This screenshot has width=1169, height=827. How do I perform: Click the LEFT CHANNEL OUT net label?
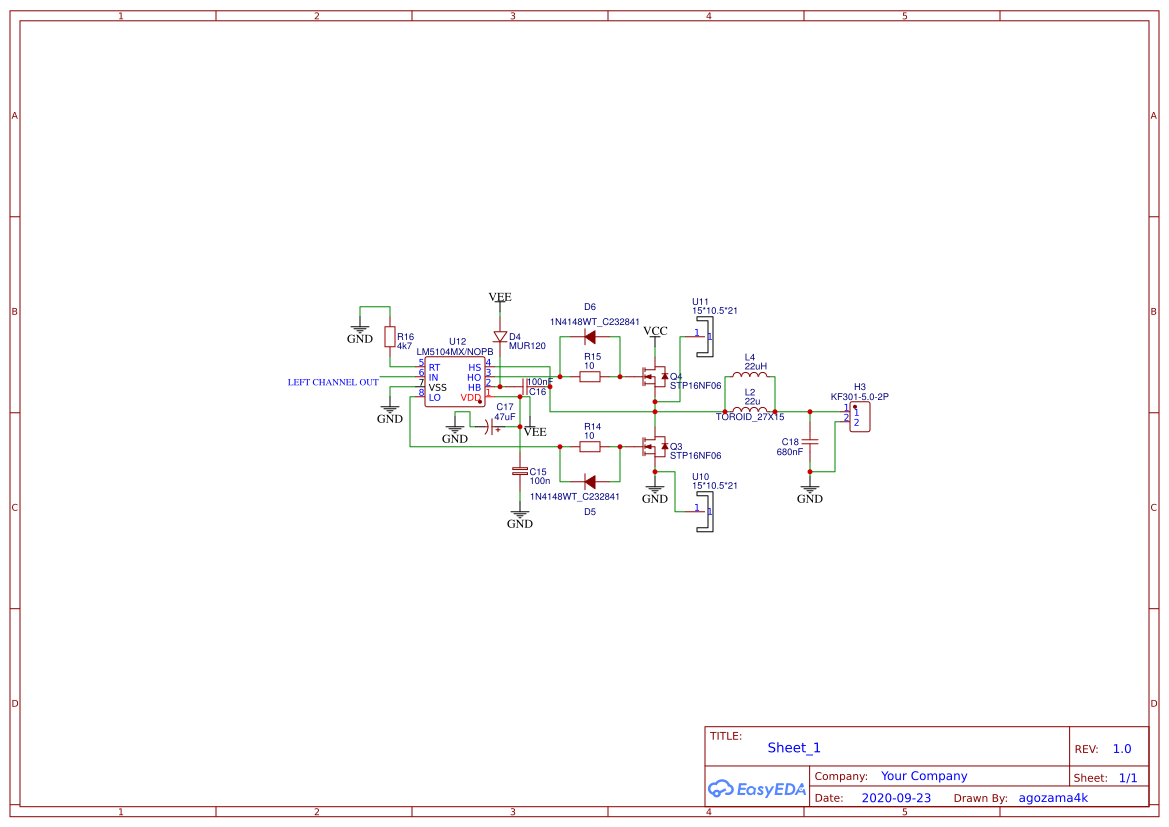pyautogui.click(x=332, y=382)
